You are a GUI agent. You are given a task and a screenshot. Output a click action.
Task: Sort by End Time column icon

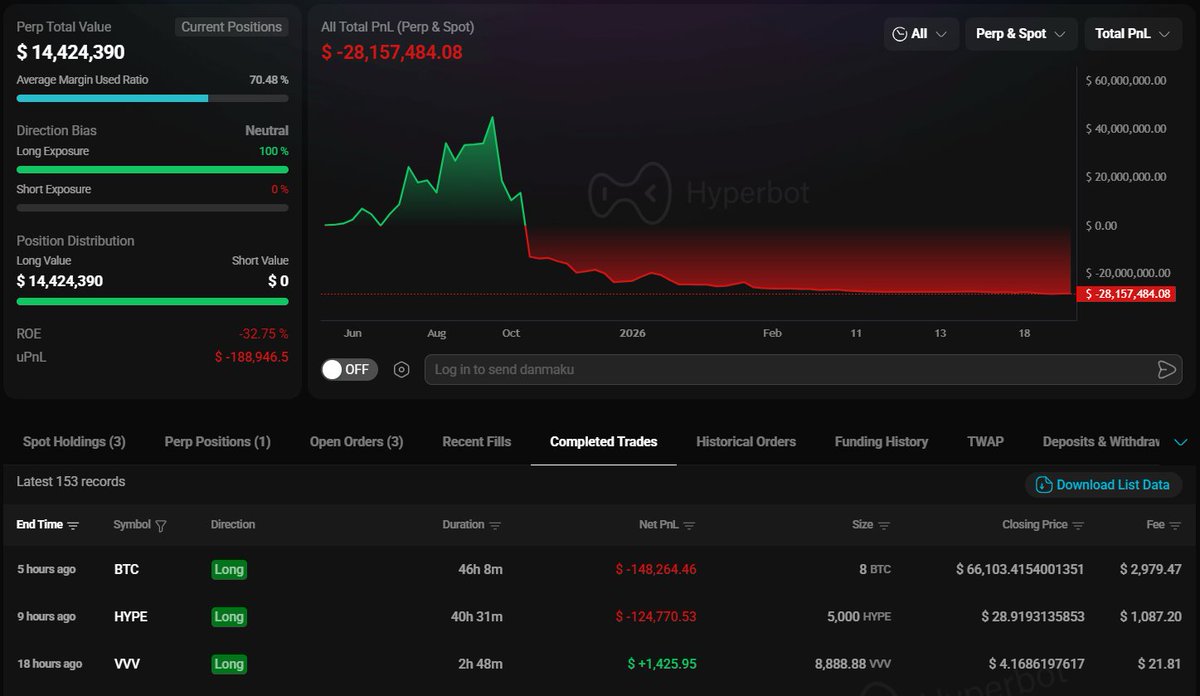tap(73, 525)
